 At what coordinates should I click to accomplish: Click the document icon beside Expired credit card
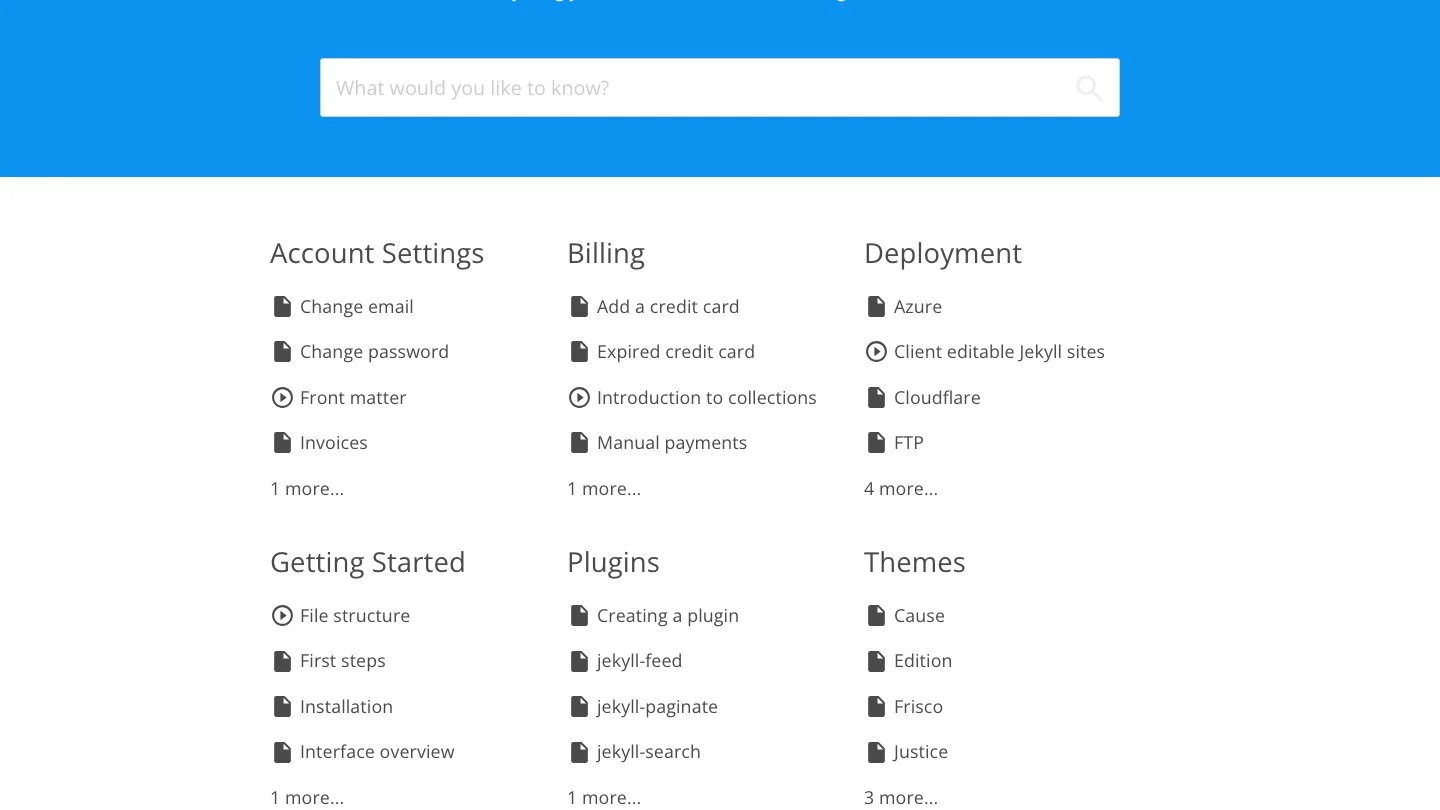click(579, 352)
